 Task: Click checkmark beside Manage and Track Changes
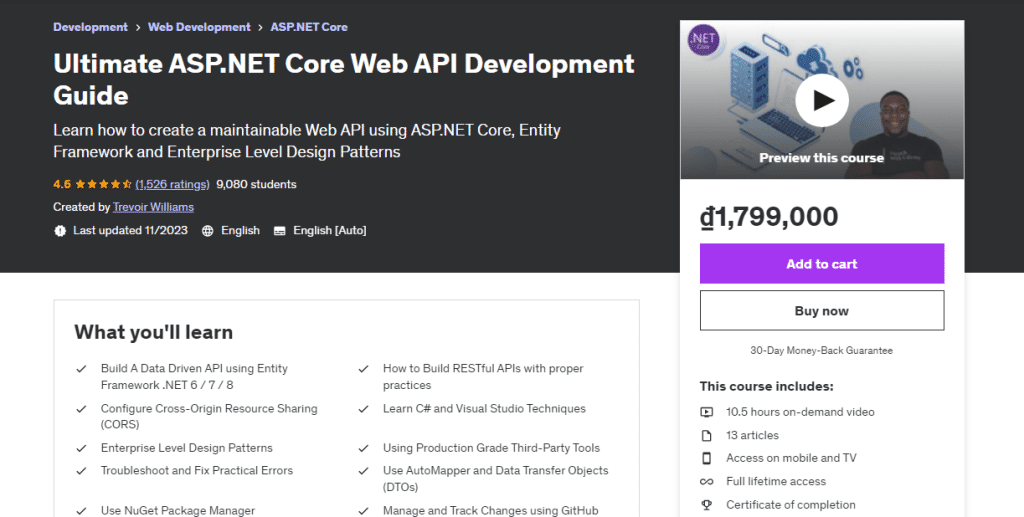click(364, 511)
